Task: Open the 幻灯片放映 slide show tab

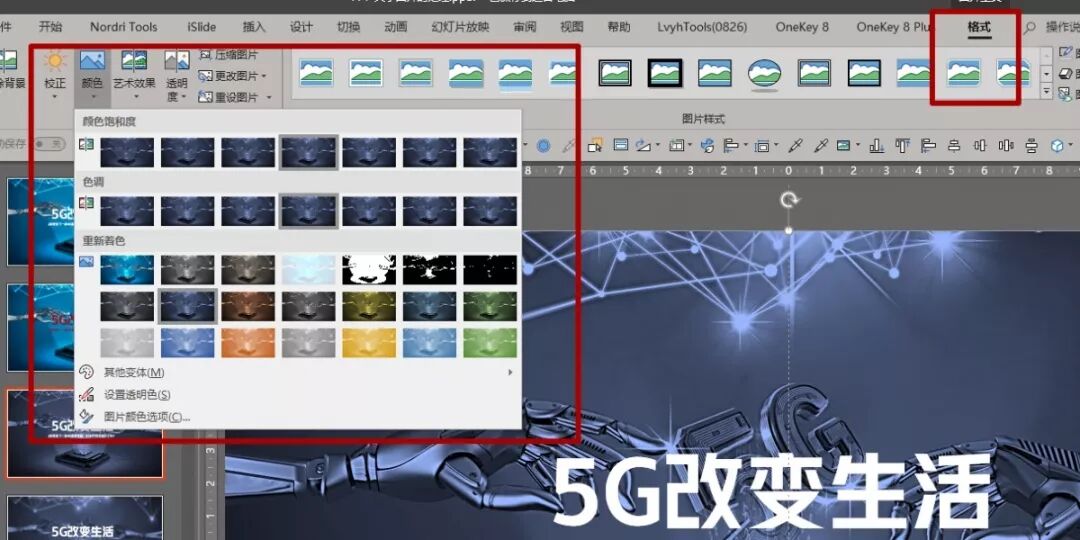Action: tap(460, 27)
